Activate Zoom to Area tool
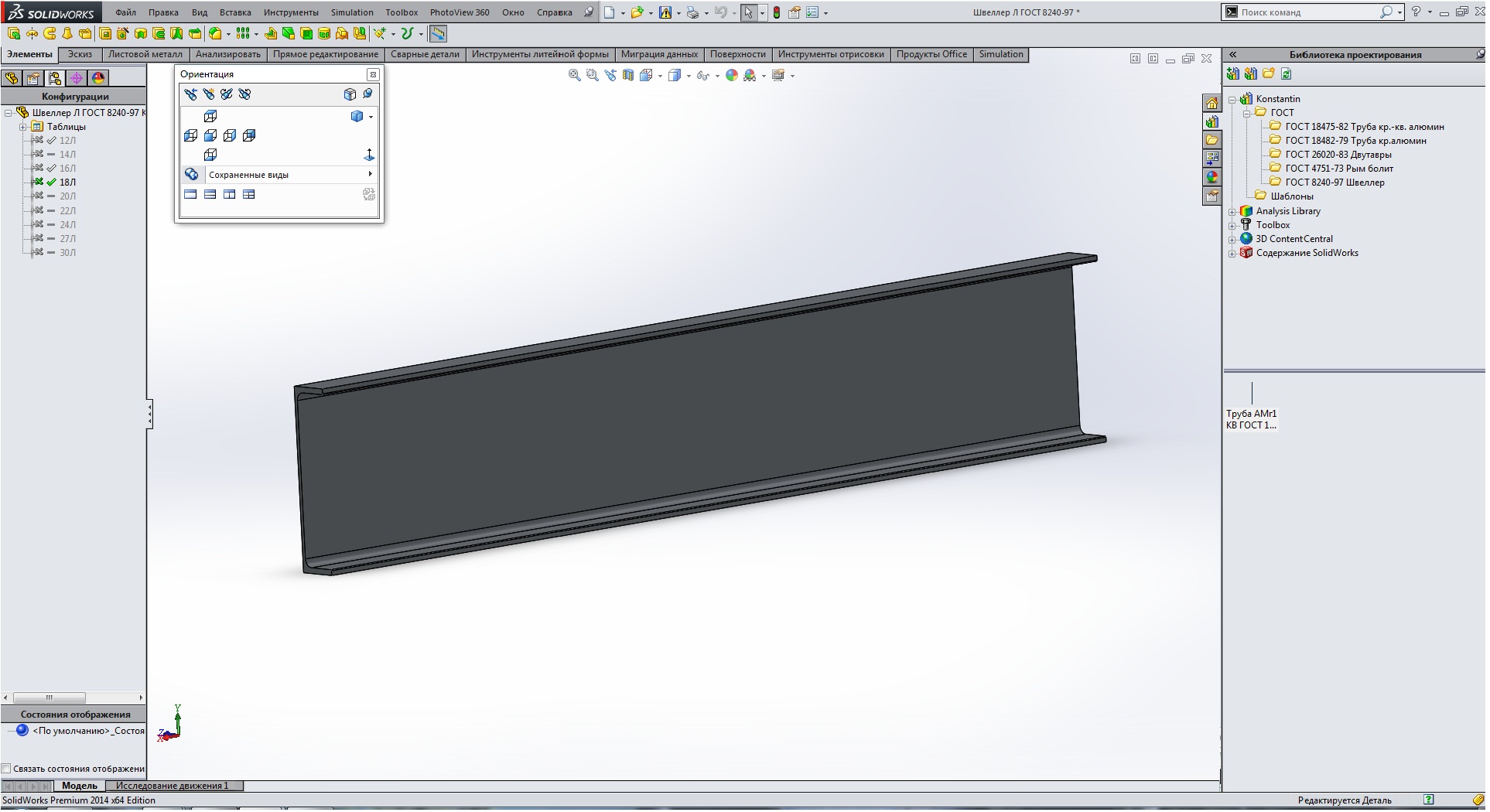 click(x=592, y=75)
